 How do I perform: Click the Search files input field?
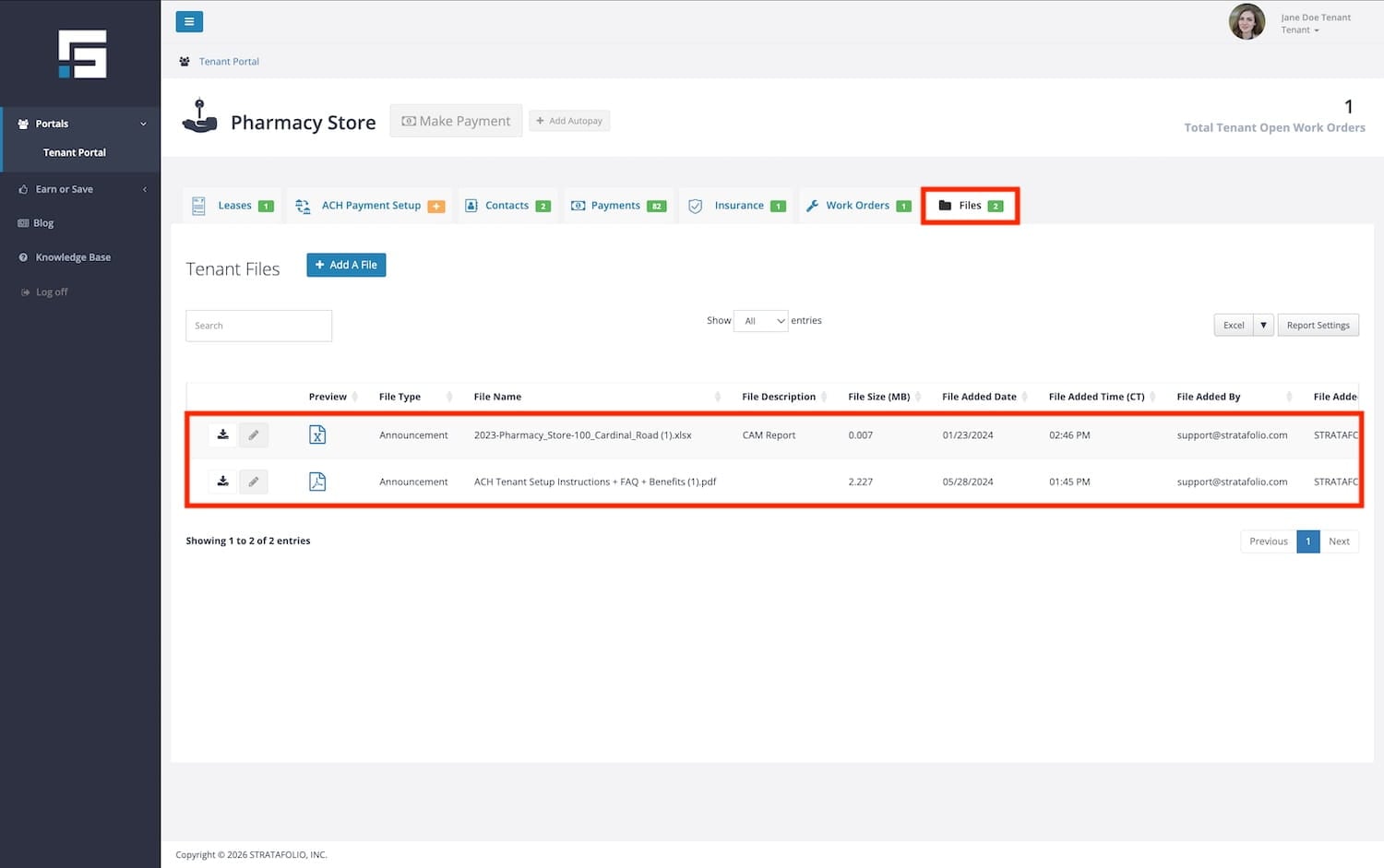[258, 326]
